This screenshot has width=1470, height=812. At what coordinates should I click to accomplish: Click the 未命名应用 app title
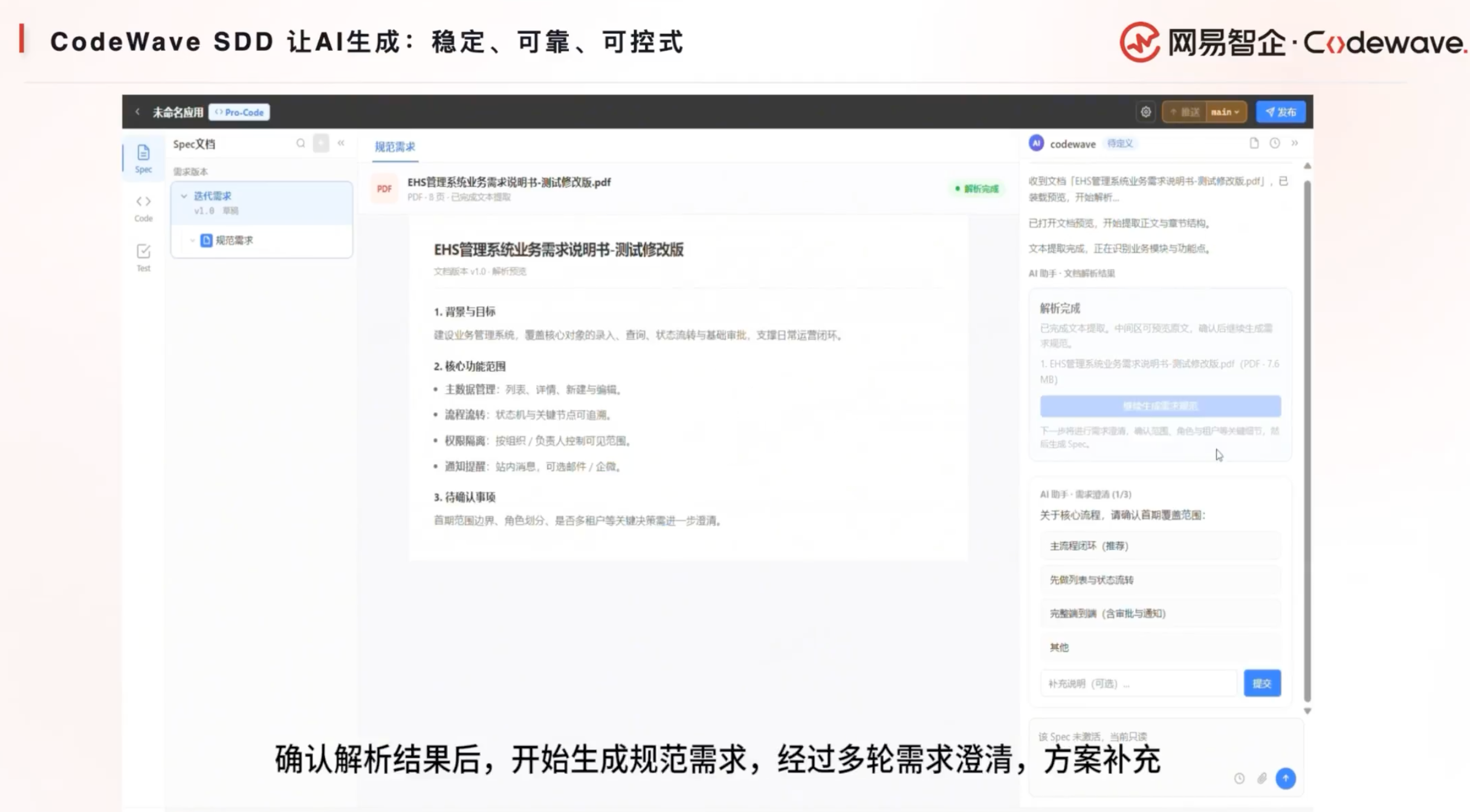178,112
